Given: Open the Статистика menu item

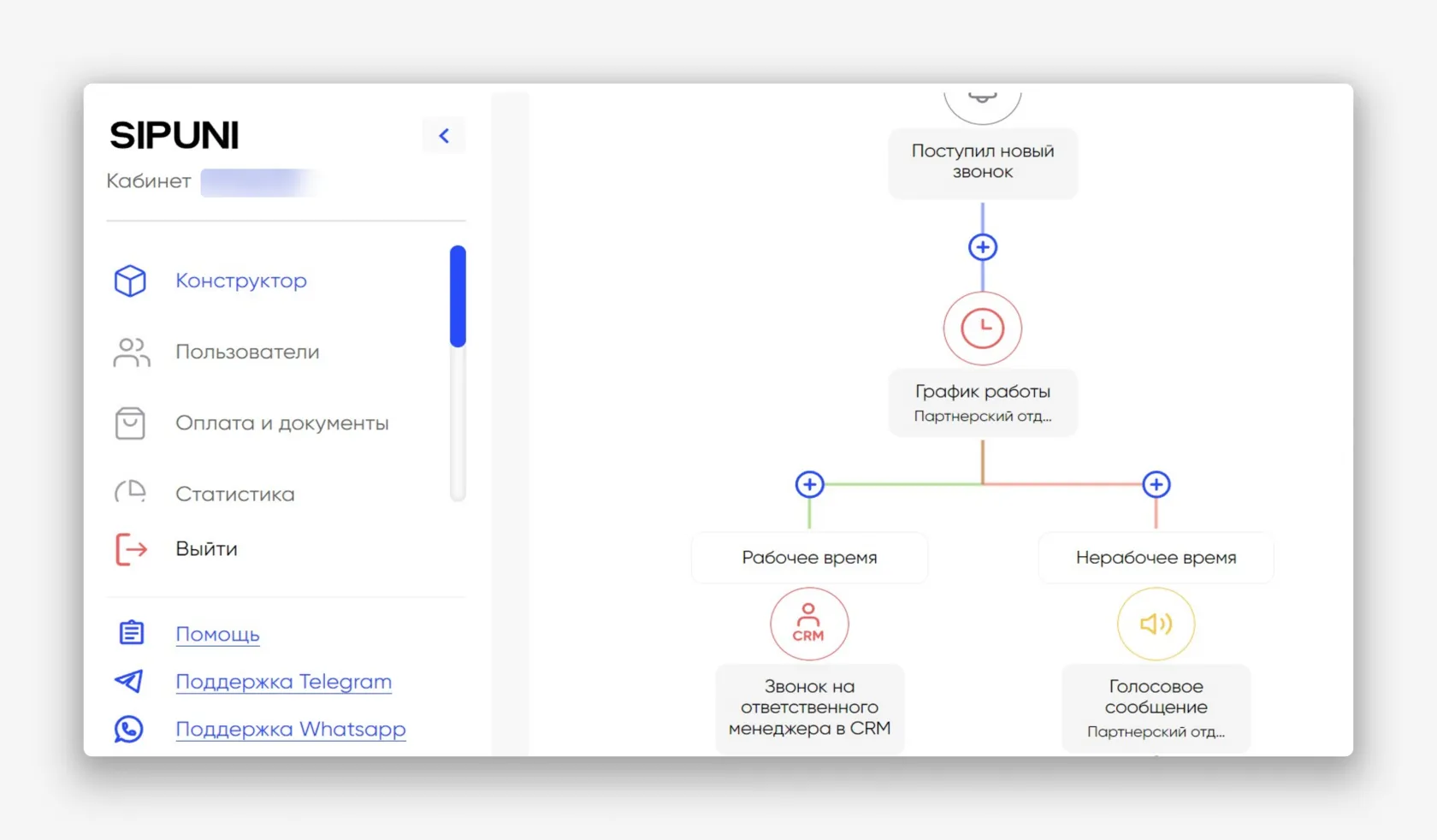Looking at the screenshot, I should 234,494.
